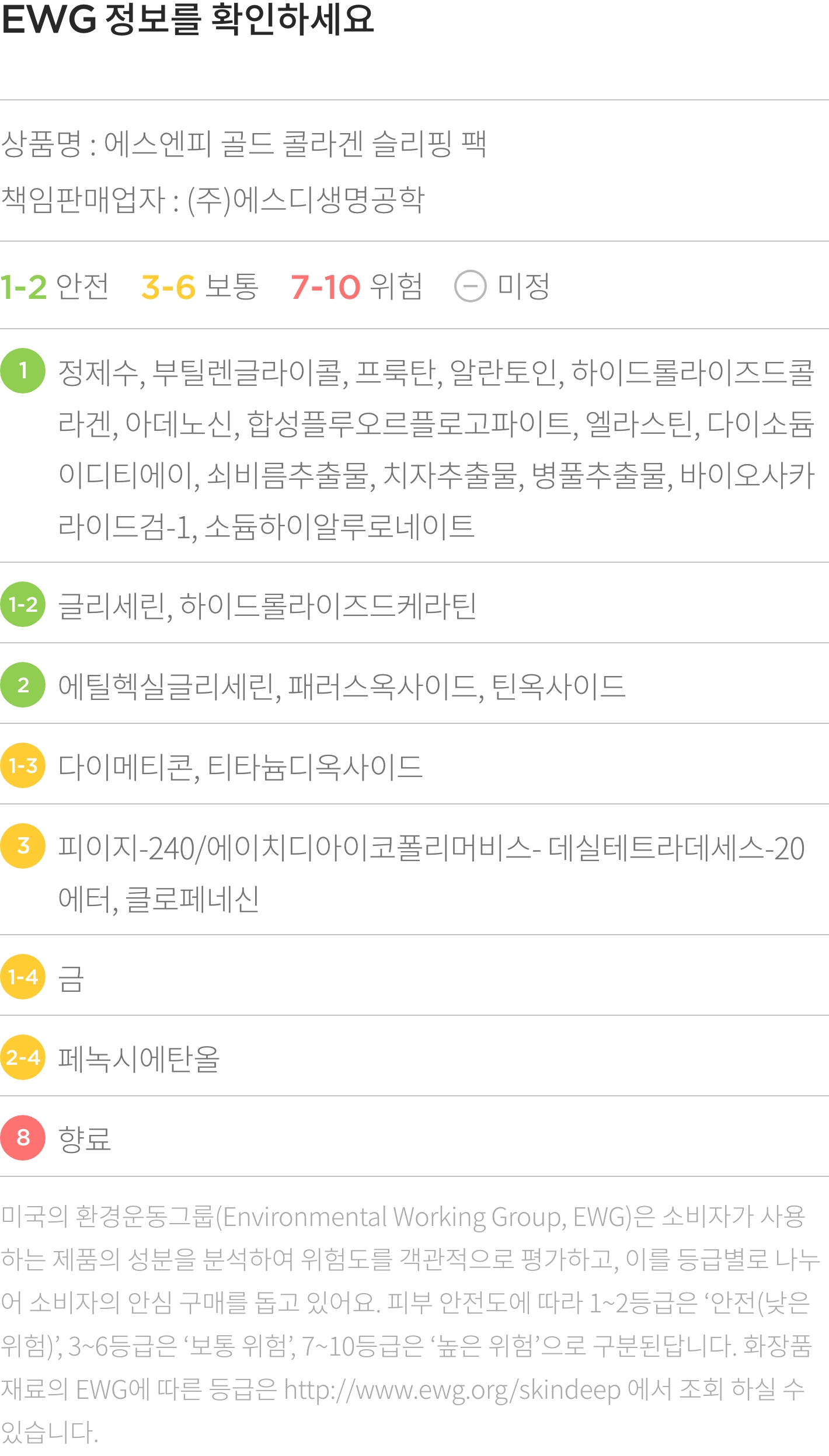Open the ewg.org/skindeep link
Screen dimensions: 829x1456
tap(452, 1390)
